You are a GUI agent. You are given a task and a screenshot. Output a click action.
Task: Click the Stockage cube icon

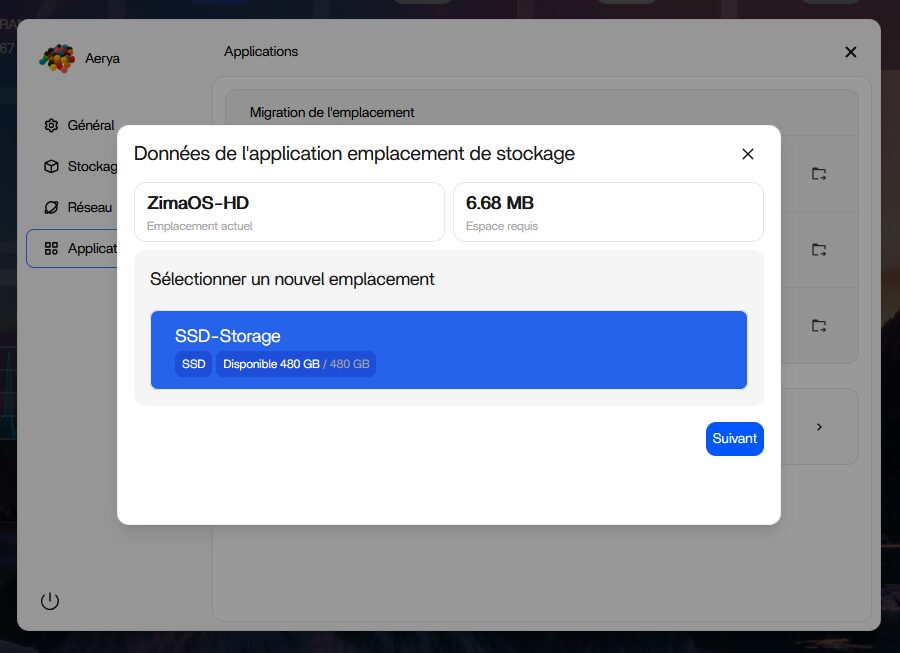[x=51, y=167]
